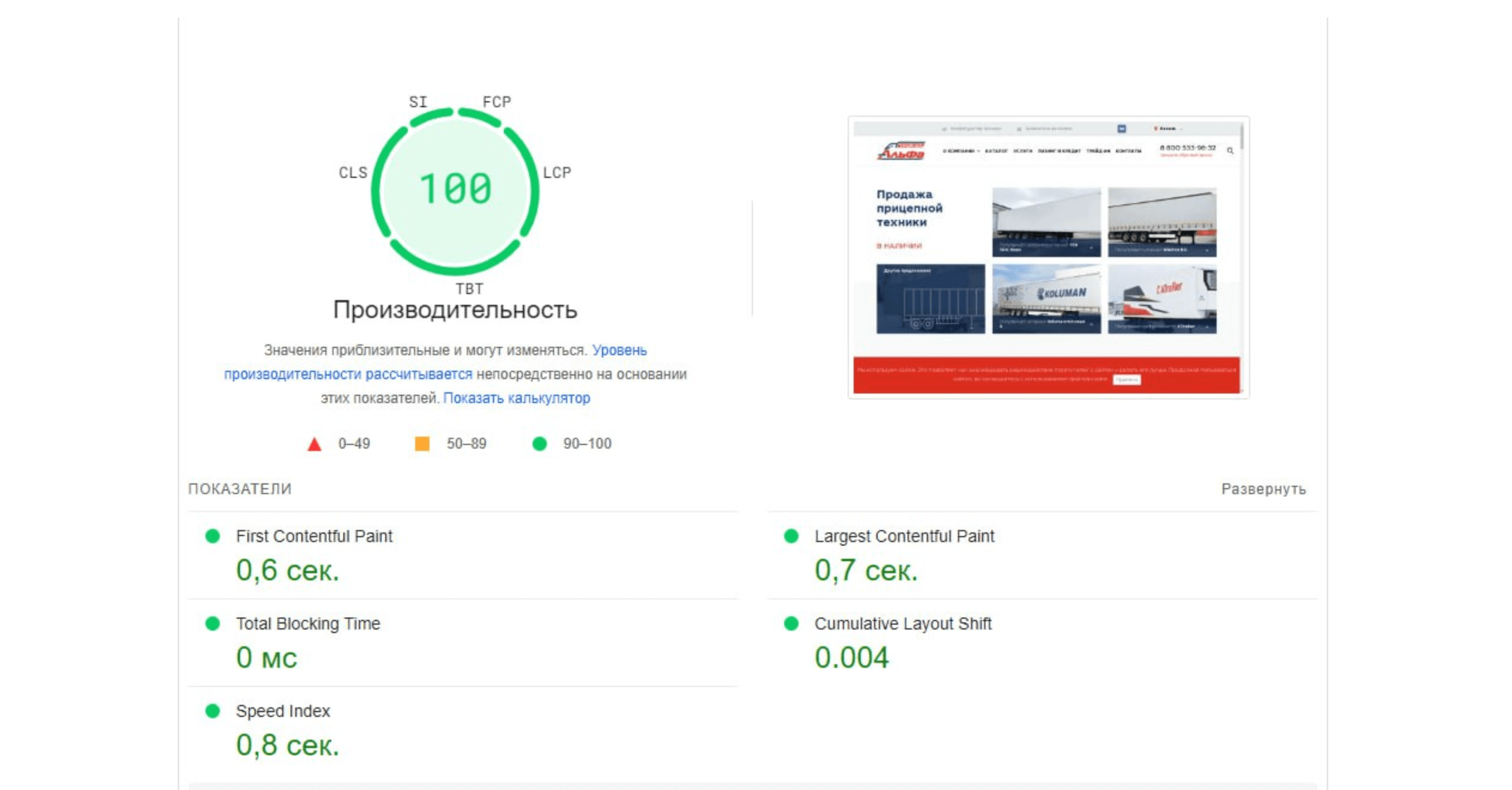Click the Cumulative Layout Shift 0.004 value
1512x790 pixels.
(851, 658)
